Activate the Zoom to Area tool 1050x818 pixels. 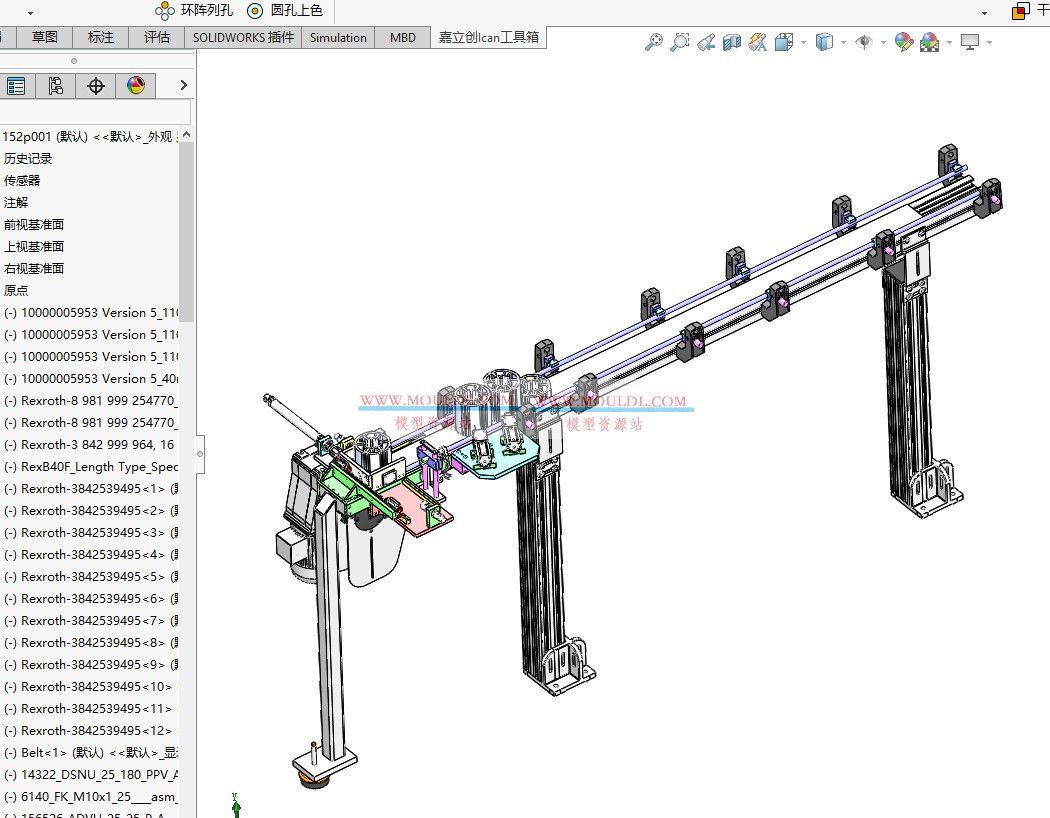(680, 41)
